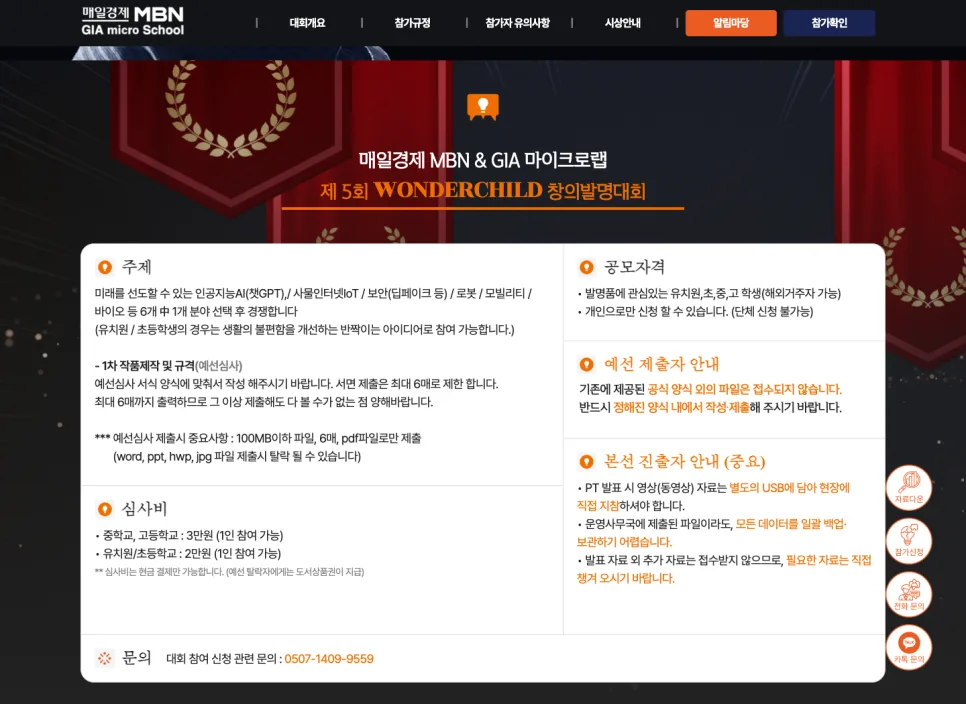The image size is (966, 704).
Task: Click the 예선 제출자 안내 heading
Action: click(662, 364)
